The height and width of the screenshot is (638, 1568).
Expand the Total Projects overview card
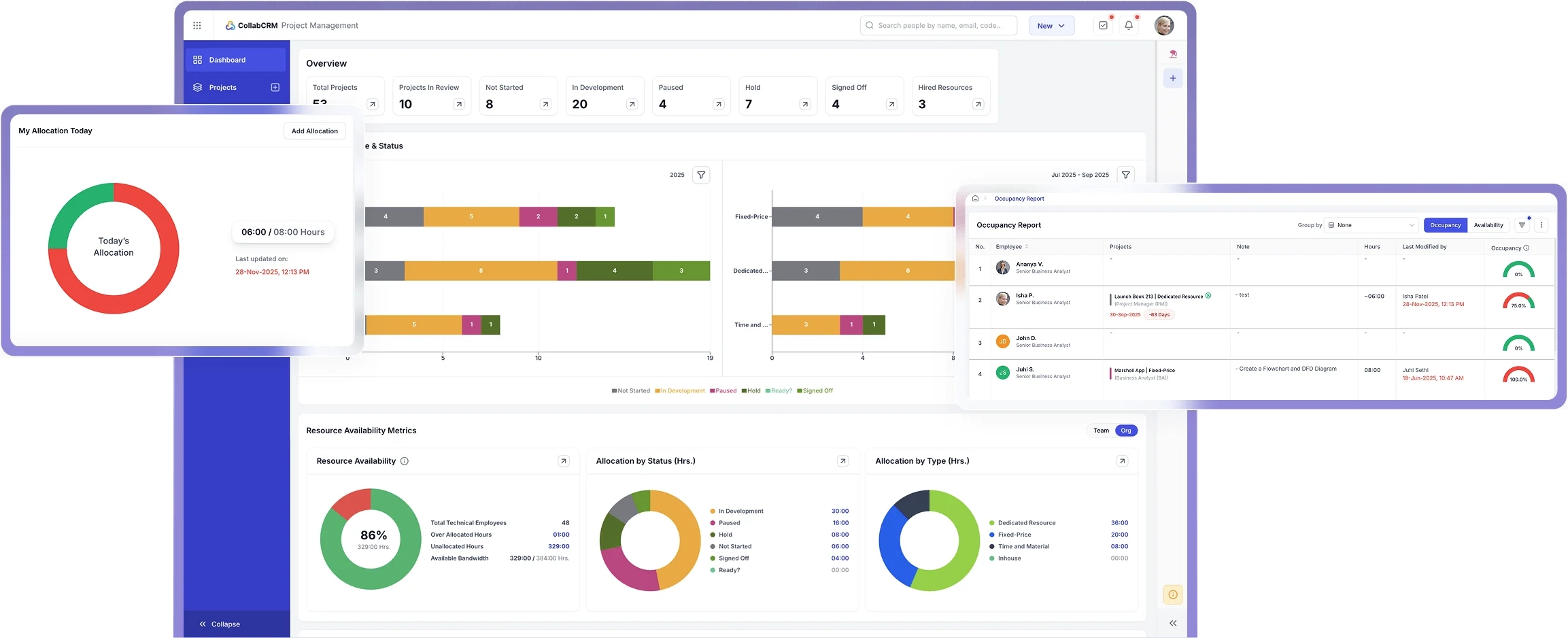click(373, 104)
